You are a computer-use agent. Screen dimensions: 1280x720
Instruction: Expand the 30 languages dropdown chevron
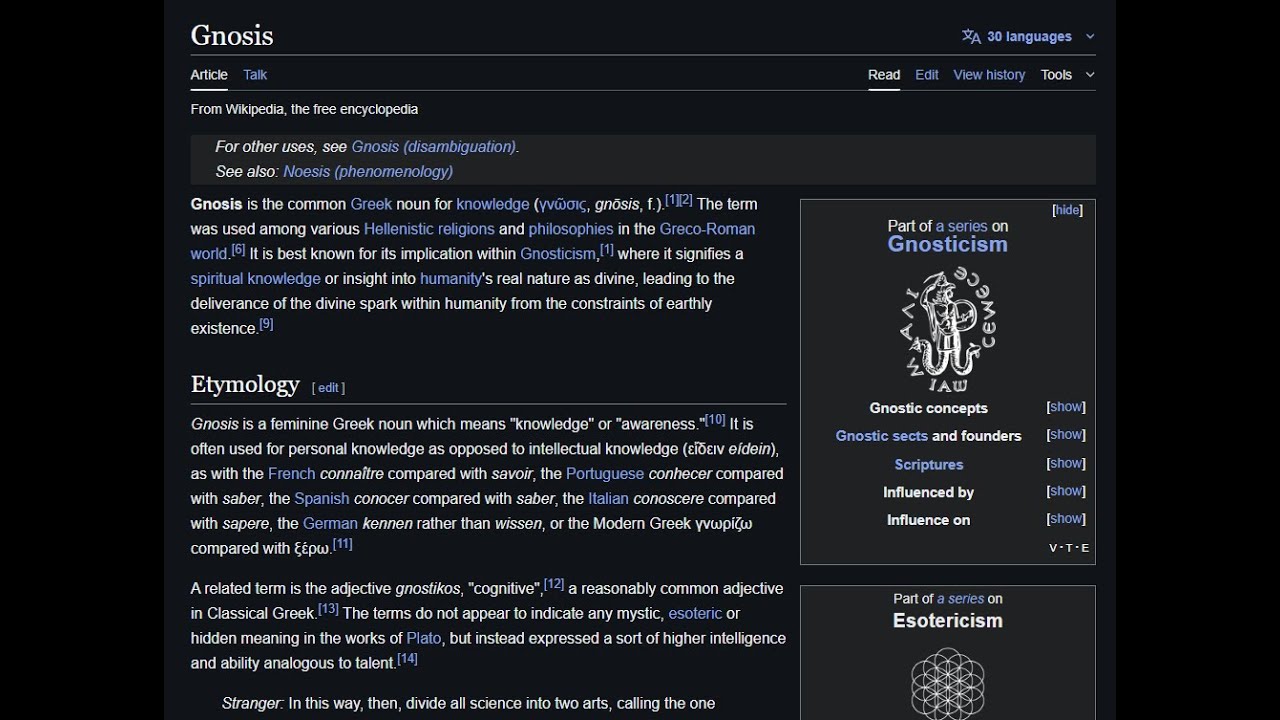pos(1090,37)
